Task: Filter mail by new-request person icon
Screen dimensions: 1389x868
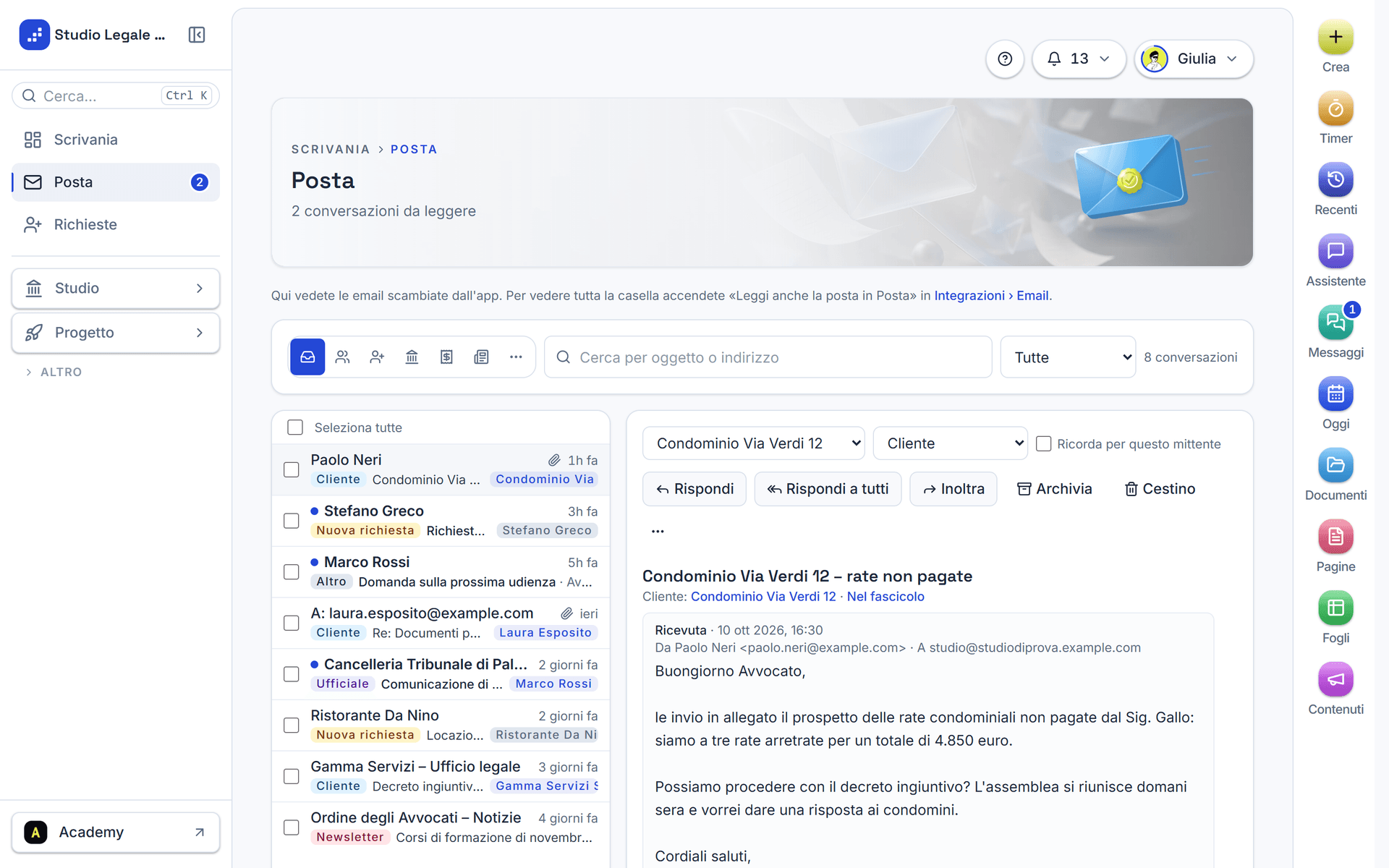Action: coord(377,357)
